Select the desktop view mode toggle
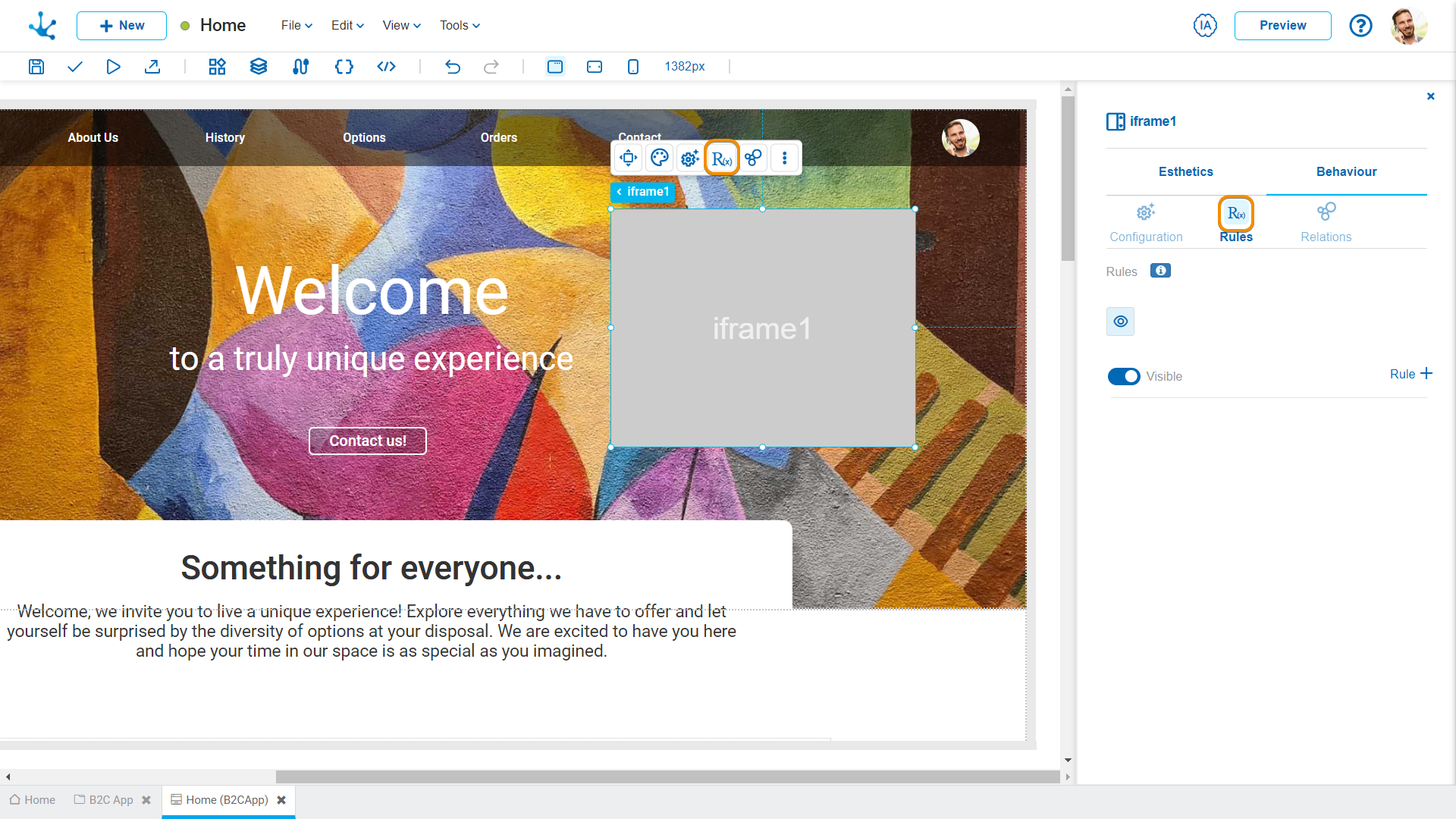 click(x=555, y=67)
